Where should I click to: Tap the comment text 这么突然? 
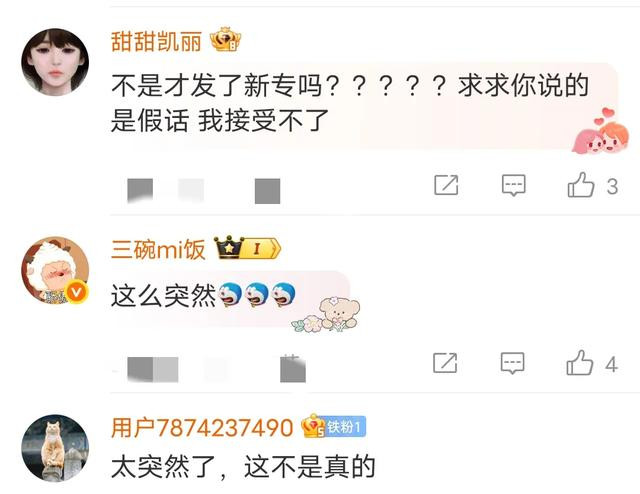point(163,296)
